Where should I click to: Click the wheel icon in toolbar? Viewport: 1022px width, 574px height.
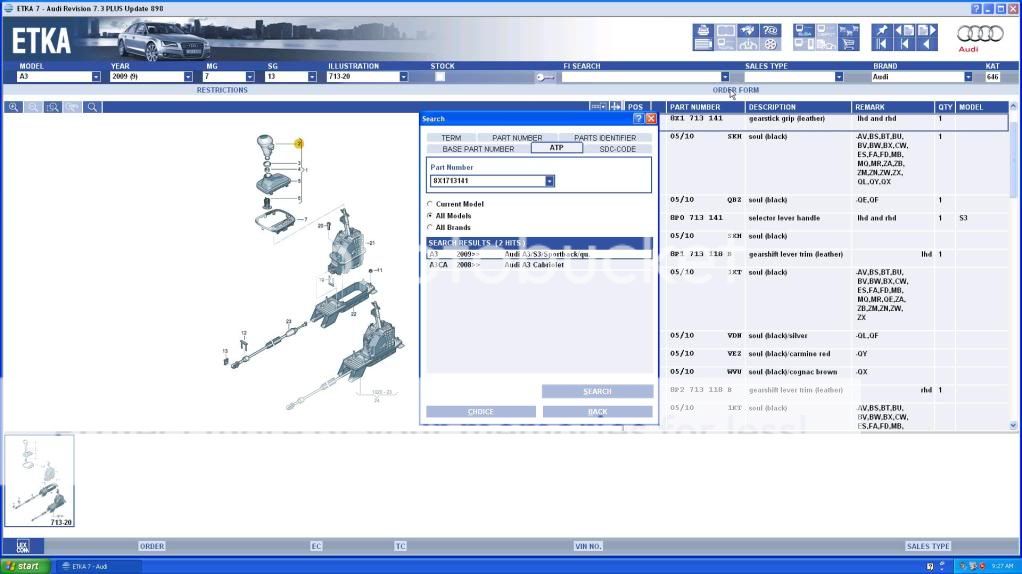pyautogui.click(x=770, y=44)
